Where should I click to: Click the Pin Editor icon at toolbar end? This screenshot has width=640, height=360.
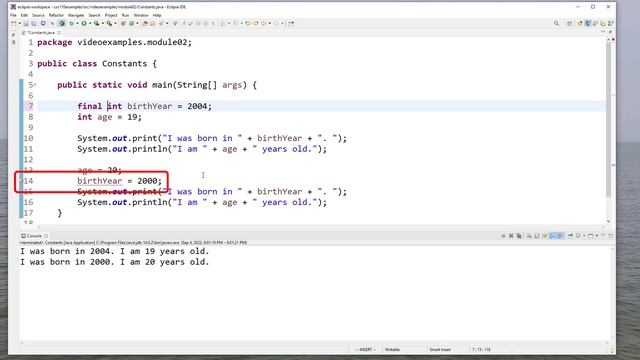coord(291,23)
